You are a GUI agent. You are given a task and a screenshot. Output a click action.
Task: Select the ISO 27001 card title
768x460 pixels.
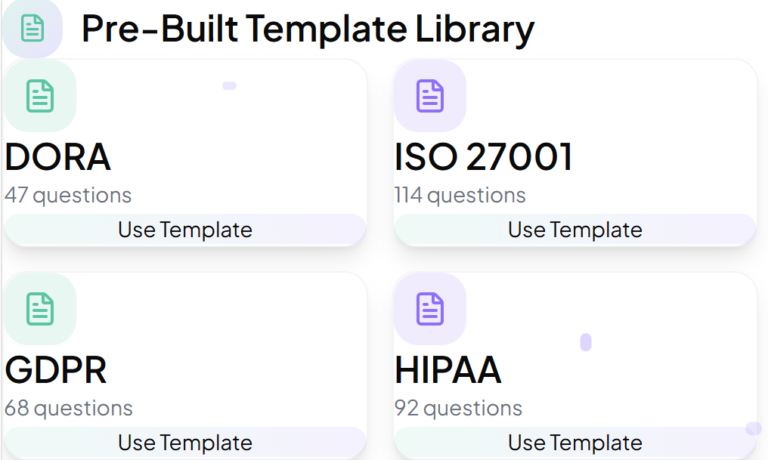483,157
